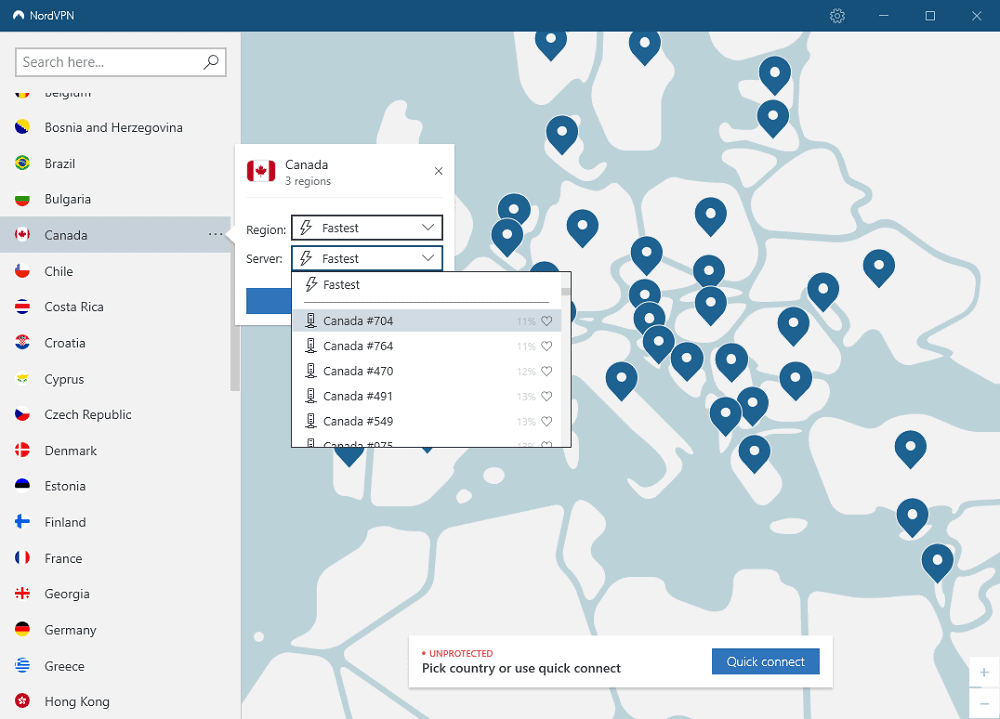Click the Canada flag in popup header
Viewport: 1000px width, 719px height.
tap(261, 171)
